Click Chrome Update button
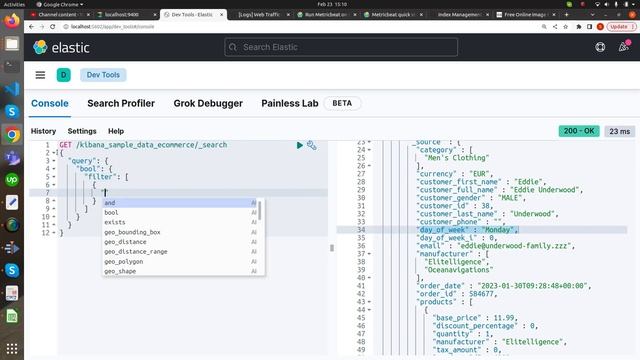 pyautogui.click(x=621, y=27)
